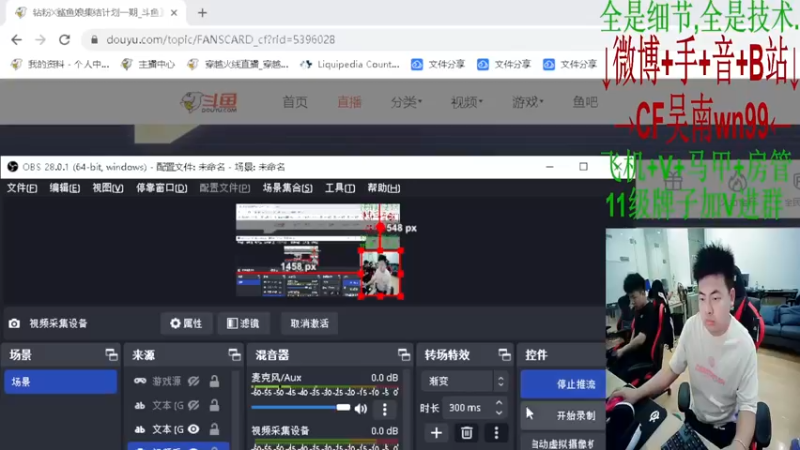Click the douyu.com URL field
The width and height of the screenshot is (800, 450).
coord(220,40)
